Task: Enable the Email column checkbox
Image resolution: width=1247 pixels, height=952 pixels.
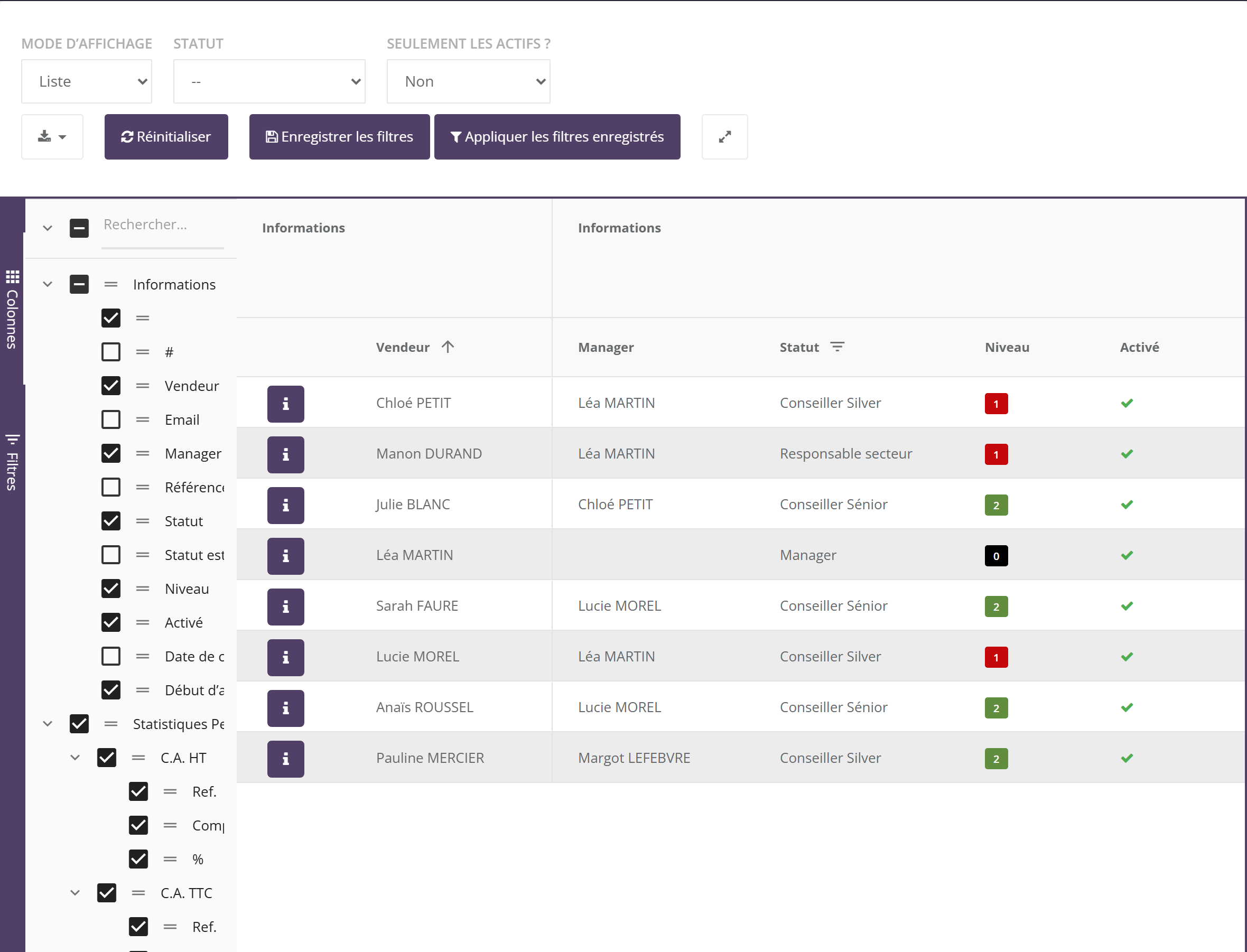Action: (x=111, y=420)
